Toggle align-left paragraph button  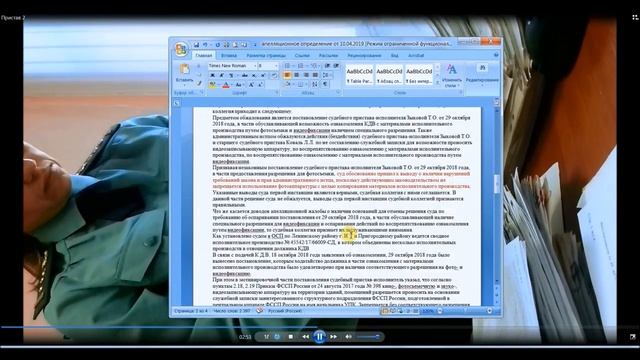point(287,75)
